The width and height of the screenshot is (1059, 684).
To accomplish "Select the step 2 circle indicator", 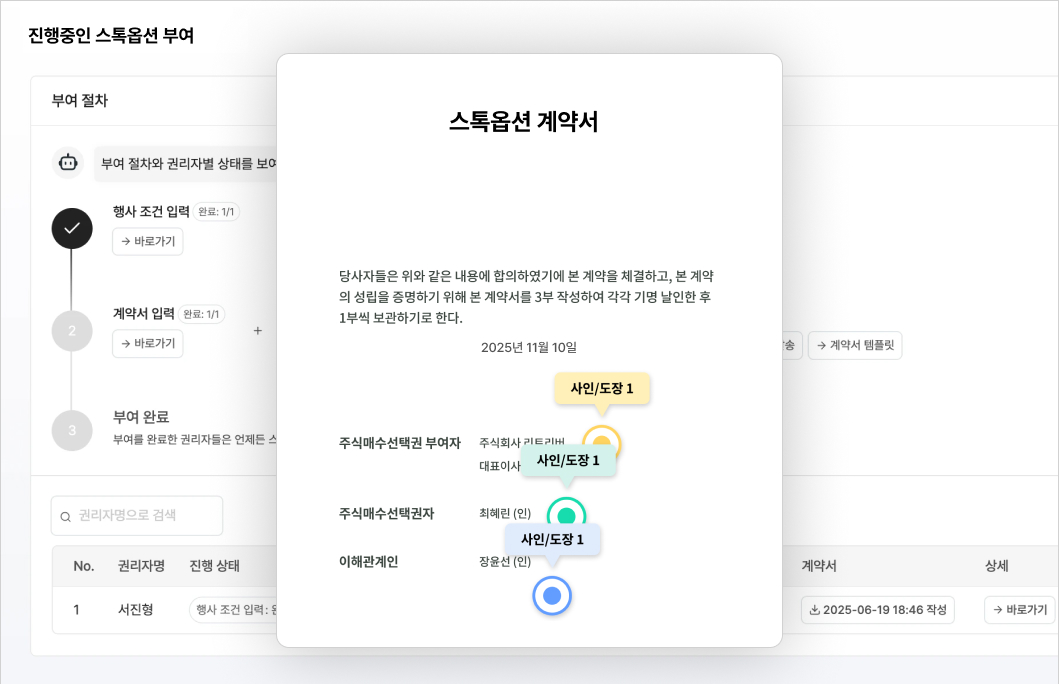I will (72, 330).
